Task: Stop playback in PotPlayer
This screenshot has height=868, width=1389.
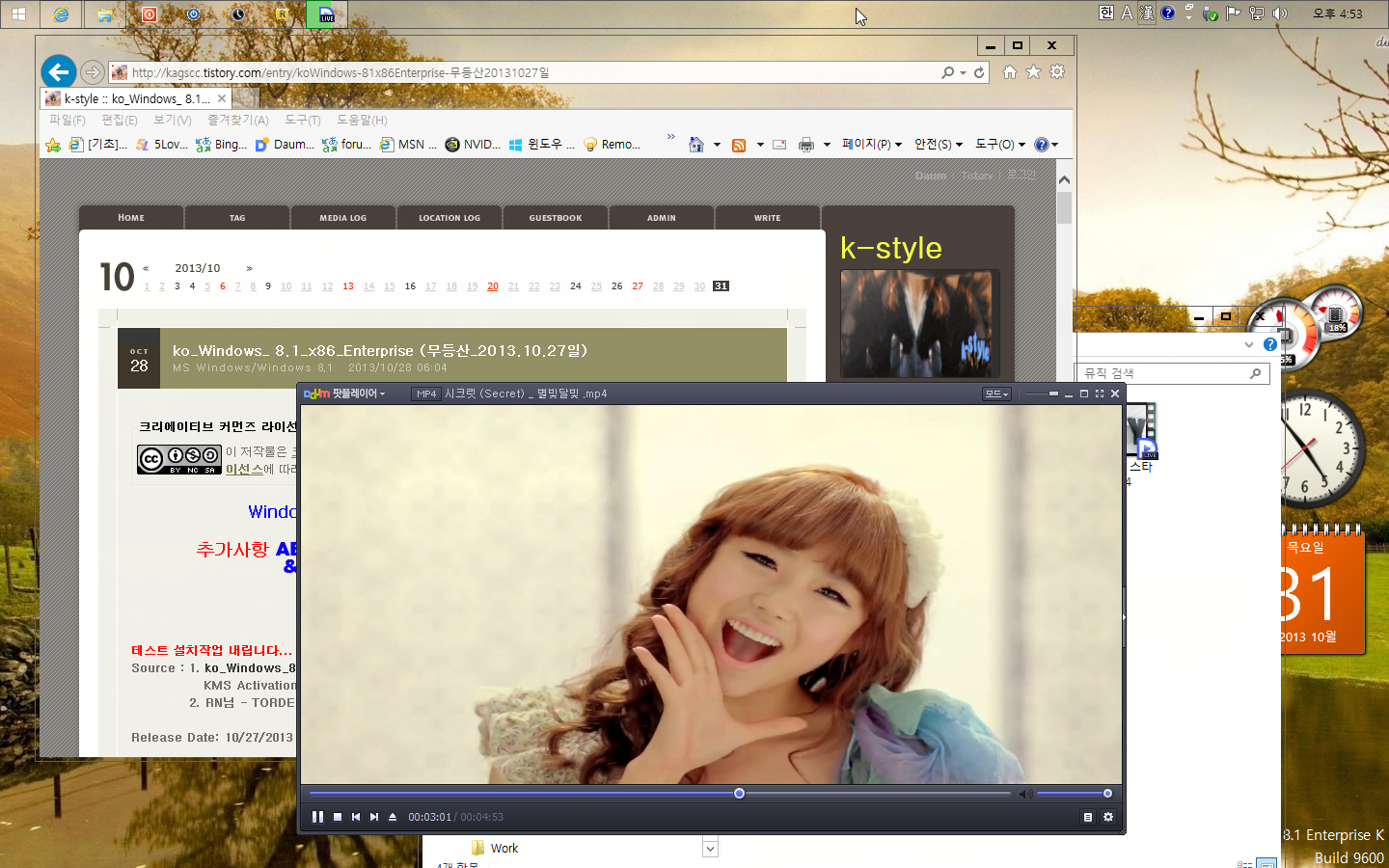Action: [x=338, y=817]
